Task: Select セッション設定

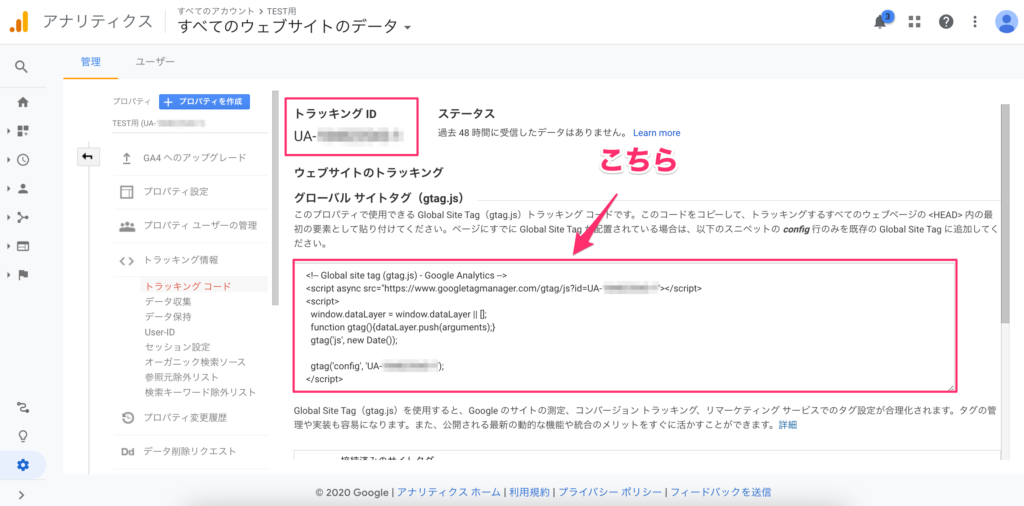Action: pyautogui.click(x=178, y=347)
